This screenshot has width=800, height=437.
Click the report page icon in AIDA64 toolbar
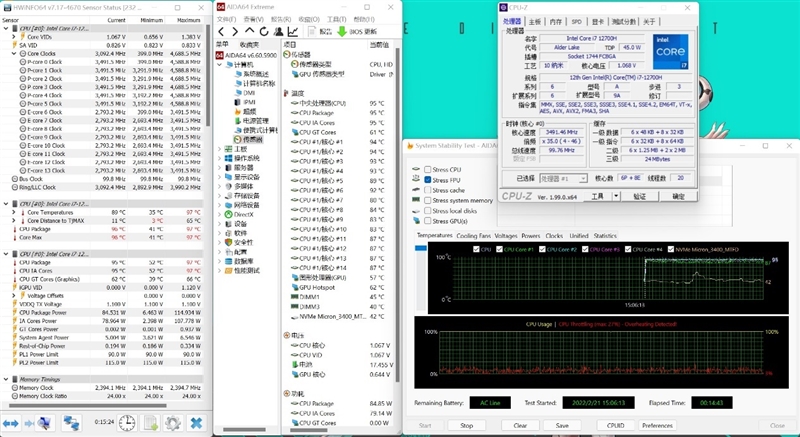pyautogui.click(x=312, y=32)
